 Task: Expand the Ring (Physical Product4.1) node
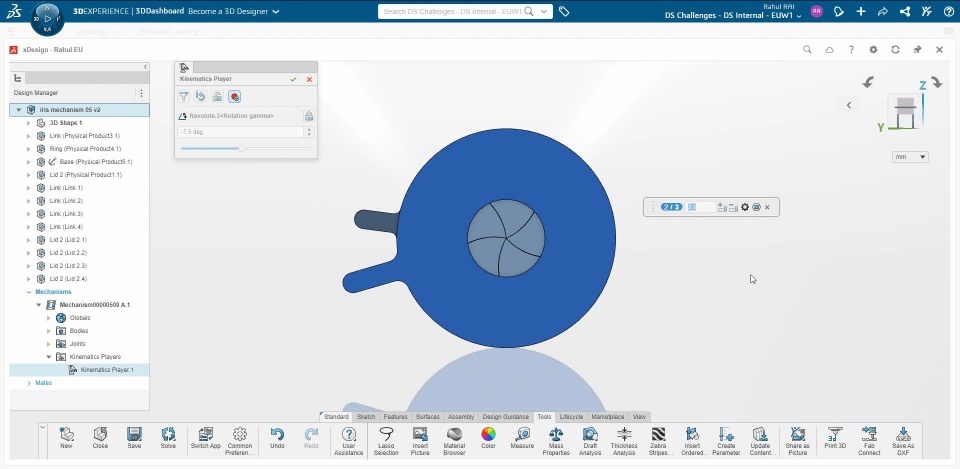click(x=28, y=149)
